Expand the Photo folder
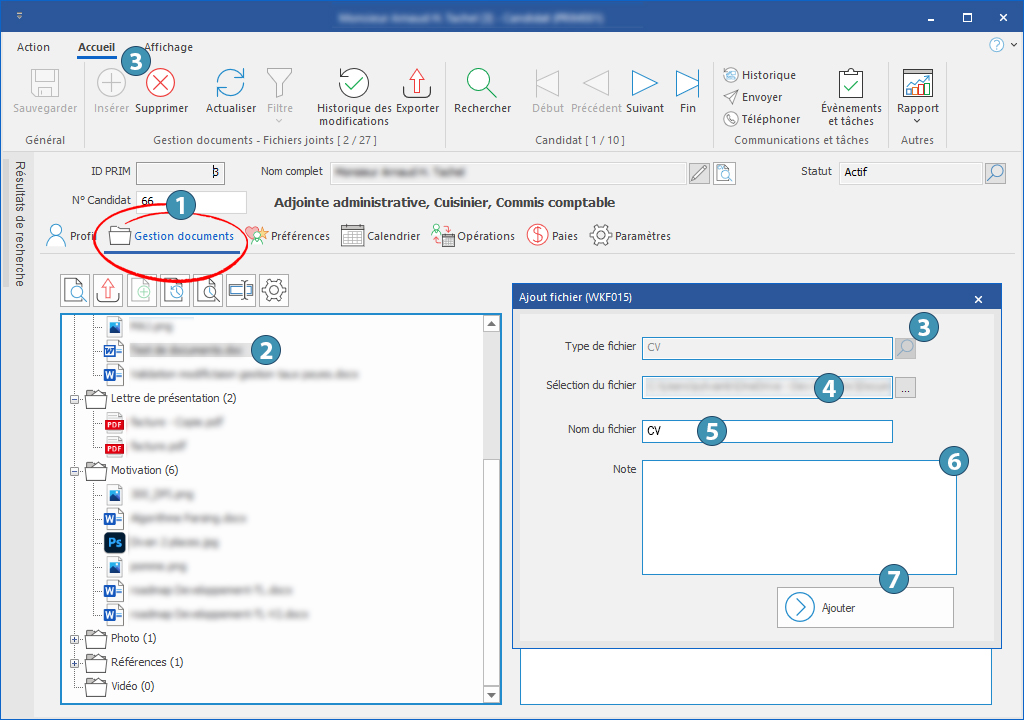This screenshot has width=1024, height=720. coord(74,638)
